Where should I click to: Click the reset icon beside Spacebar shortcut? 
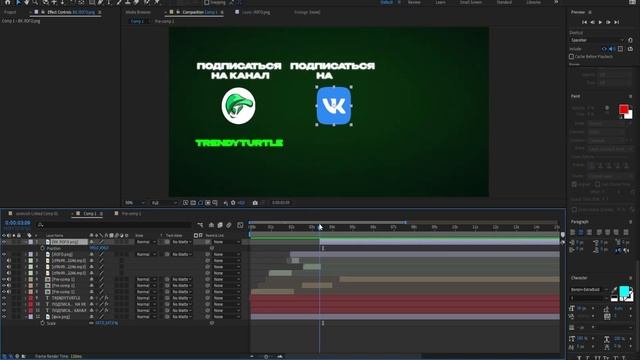point(630,40)
